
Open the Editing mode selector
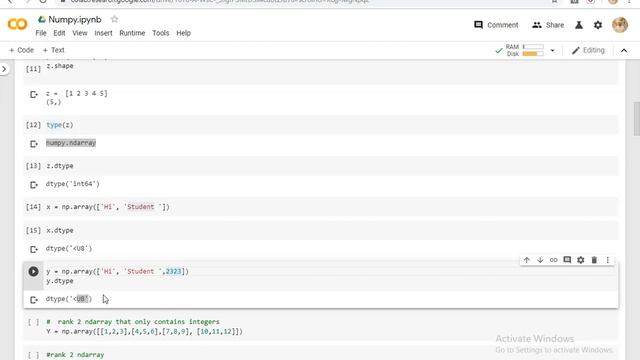click(x=588, y=50)
